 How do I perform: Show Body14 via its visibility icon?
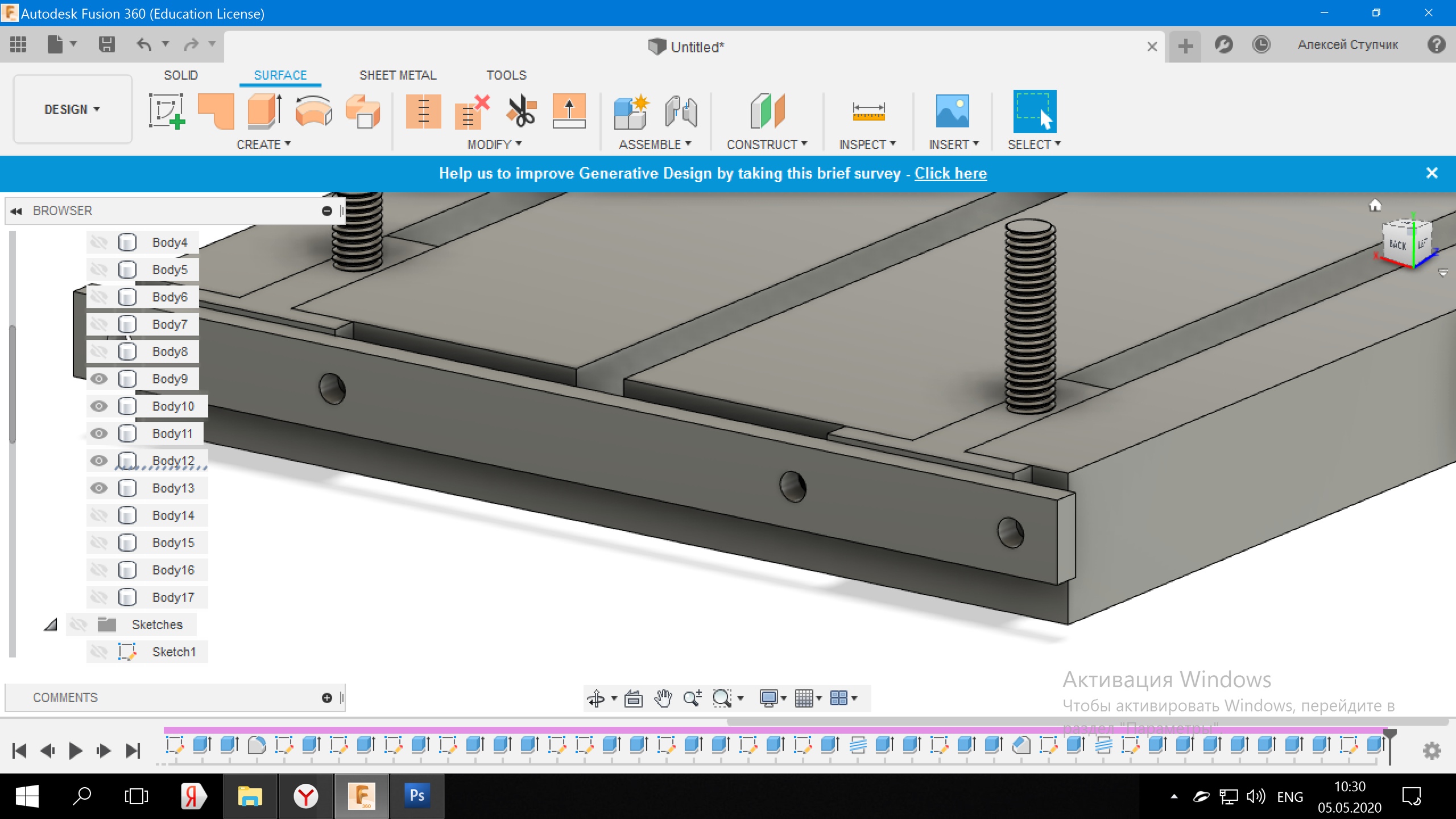coord(99,515)
